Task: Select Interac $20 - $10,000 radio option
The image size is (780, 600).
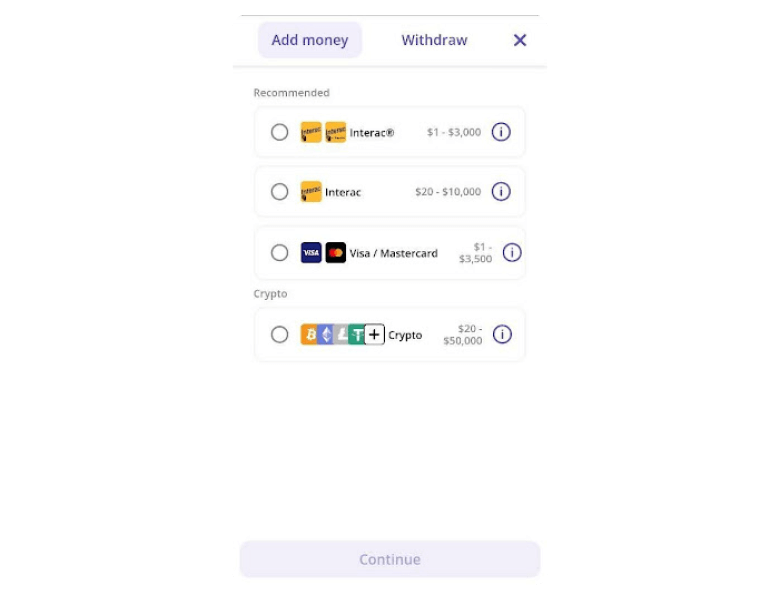Action: coord(280,192)
